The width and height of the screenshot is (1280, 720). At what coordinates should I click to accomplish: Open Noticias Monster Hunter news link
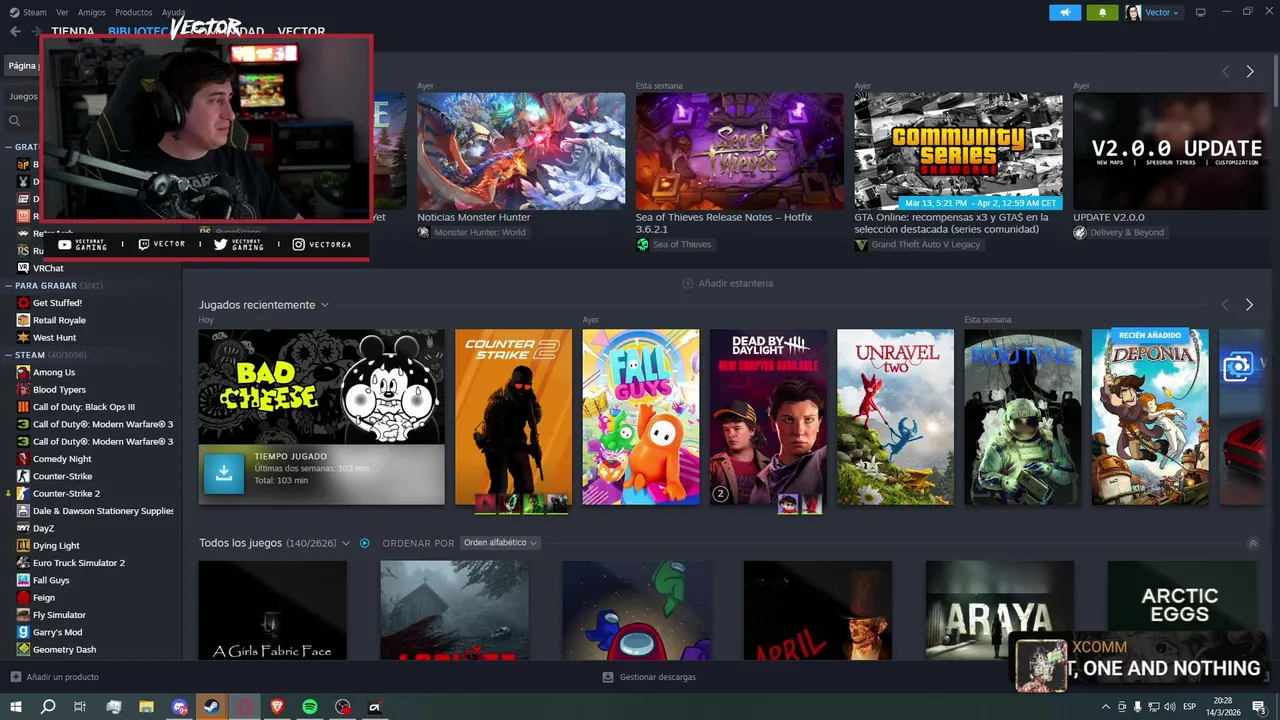tap(474, 217)
